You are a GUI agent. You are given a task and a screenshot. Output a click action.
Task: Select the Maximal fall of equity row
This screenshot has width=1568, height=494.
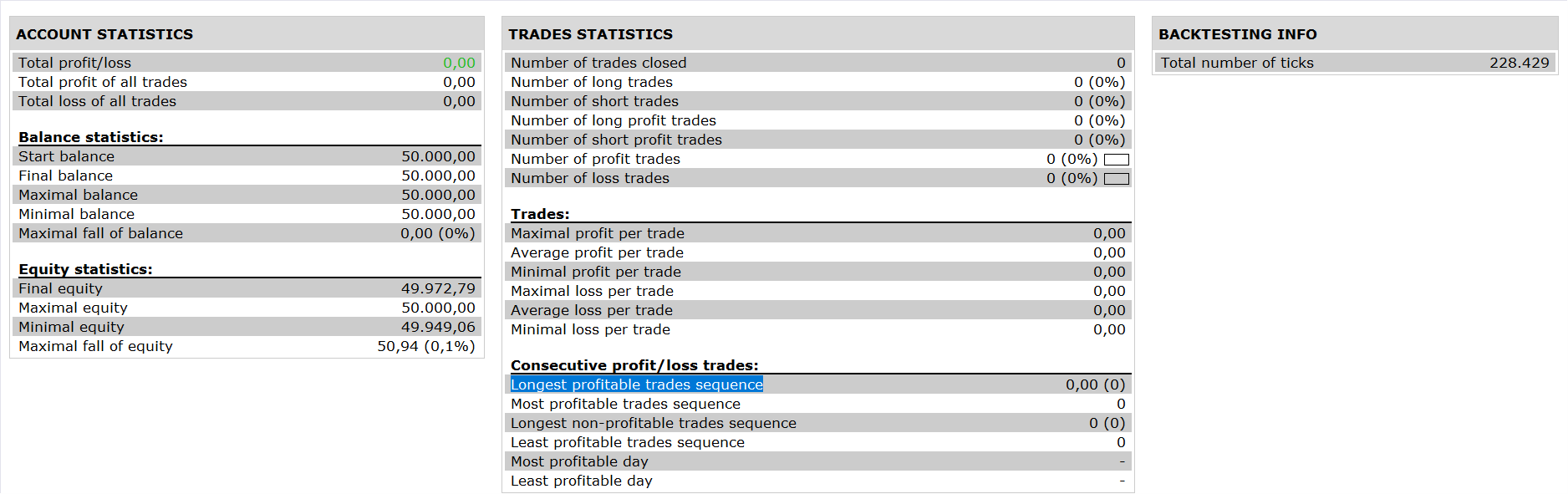(247, 346)
